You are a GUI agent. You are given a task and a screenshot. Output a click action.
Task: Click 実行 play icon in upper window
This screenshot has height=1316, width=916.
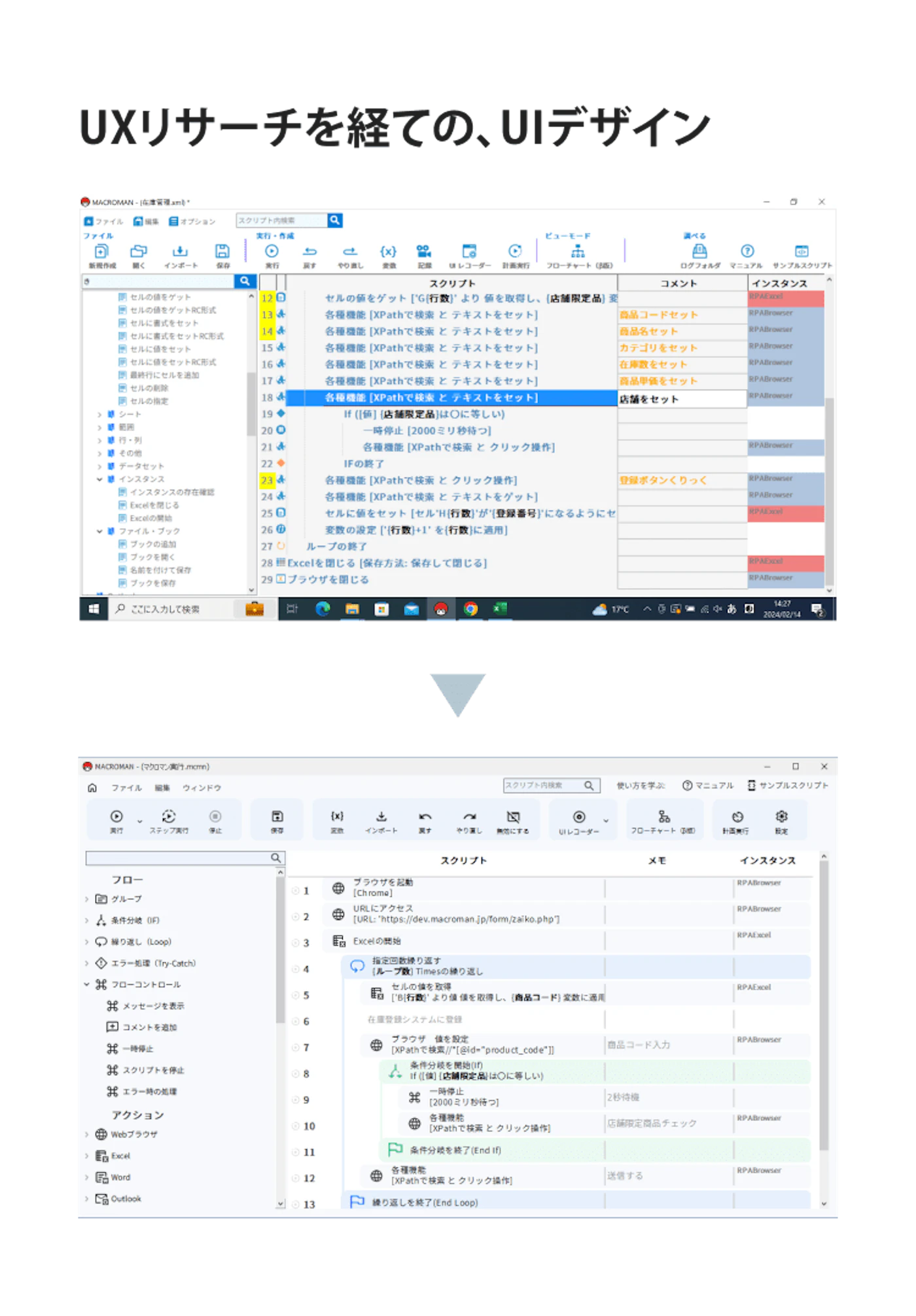point(272,251)
